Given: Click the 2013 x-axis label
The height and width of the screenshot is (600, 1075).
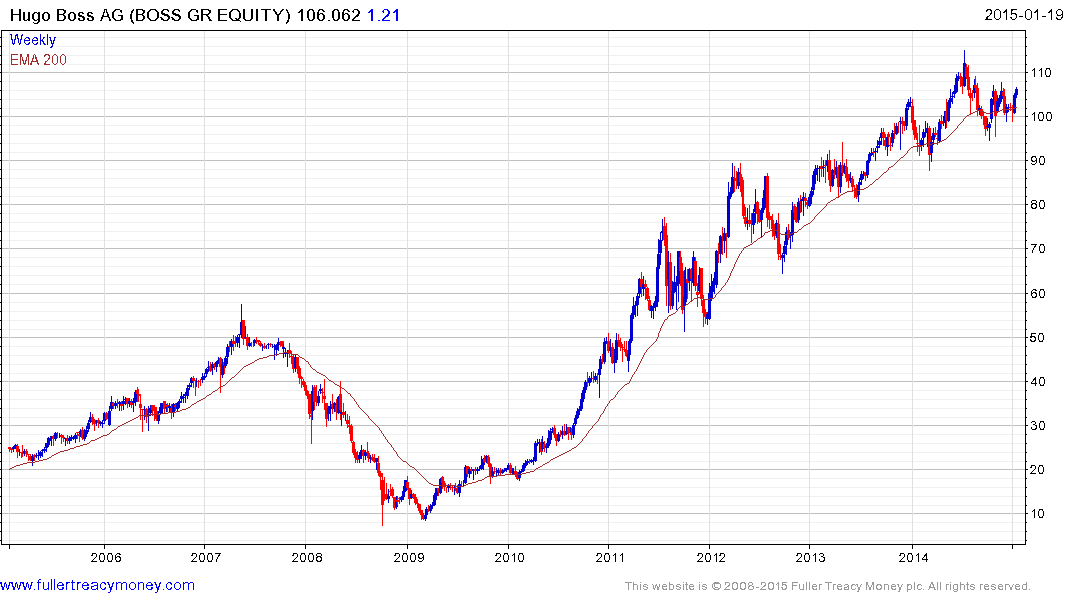Looking at the screenshot, I should [x=810, y=557].
